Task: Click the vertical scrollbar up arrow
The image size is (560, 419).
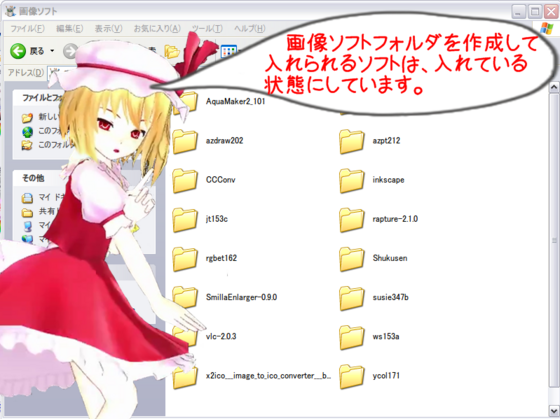Action: 554,86
